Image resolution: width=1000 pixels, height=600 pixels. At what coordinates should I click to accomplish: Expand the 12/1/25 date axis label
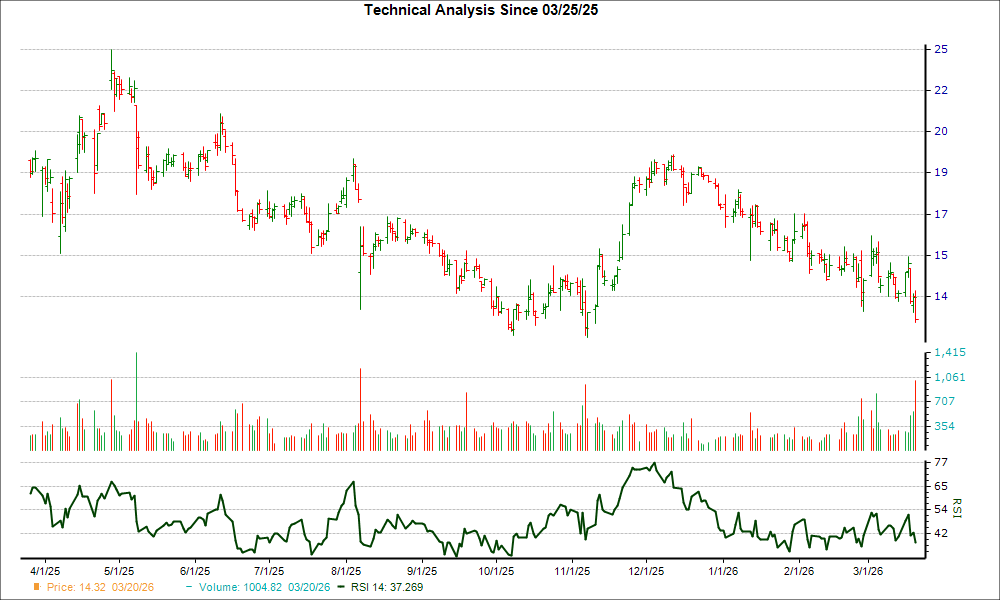pos(646,565)
